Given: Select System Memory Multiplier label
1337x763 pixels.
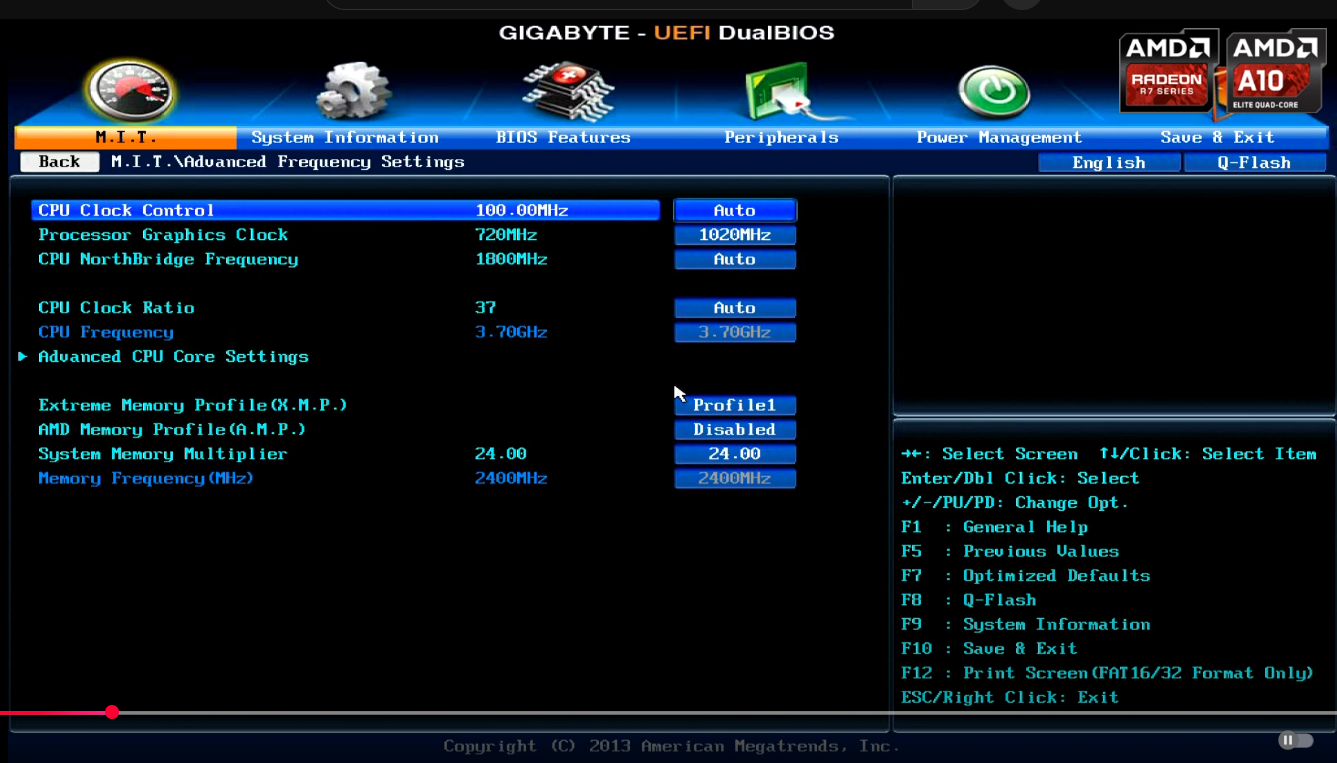Looking at the screenshot, I should click(163, 454).
